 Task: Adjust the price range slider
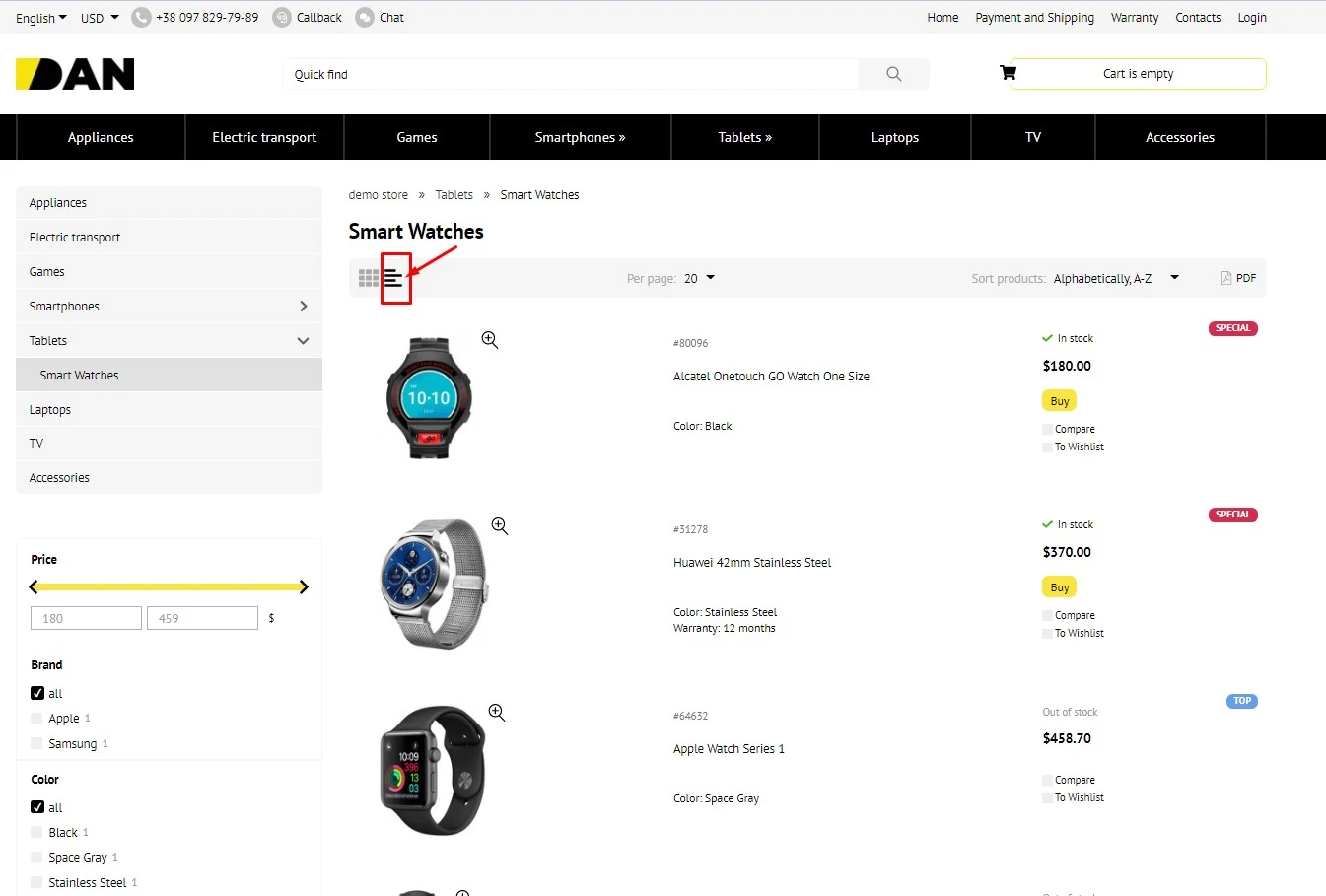click(x=168, y=586)
